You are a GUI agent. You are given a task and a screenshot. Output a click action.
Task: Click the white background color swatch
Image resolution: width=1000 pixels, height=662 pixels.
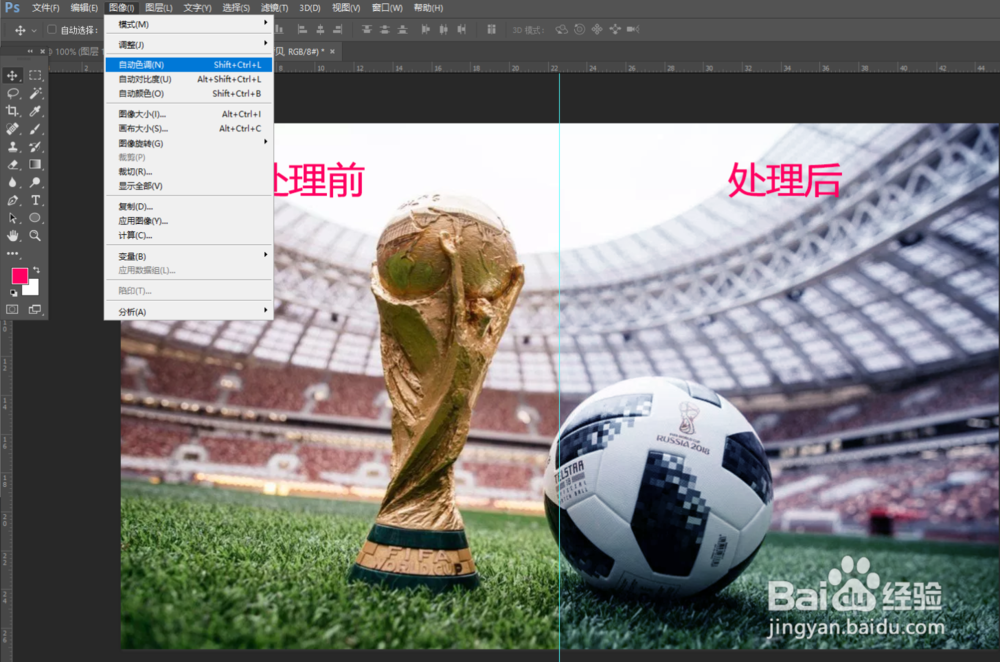tap(33, 290)
